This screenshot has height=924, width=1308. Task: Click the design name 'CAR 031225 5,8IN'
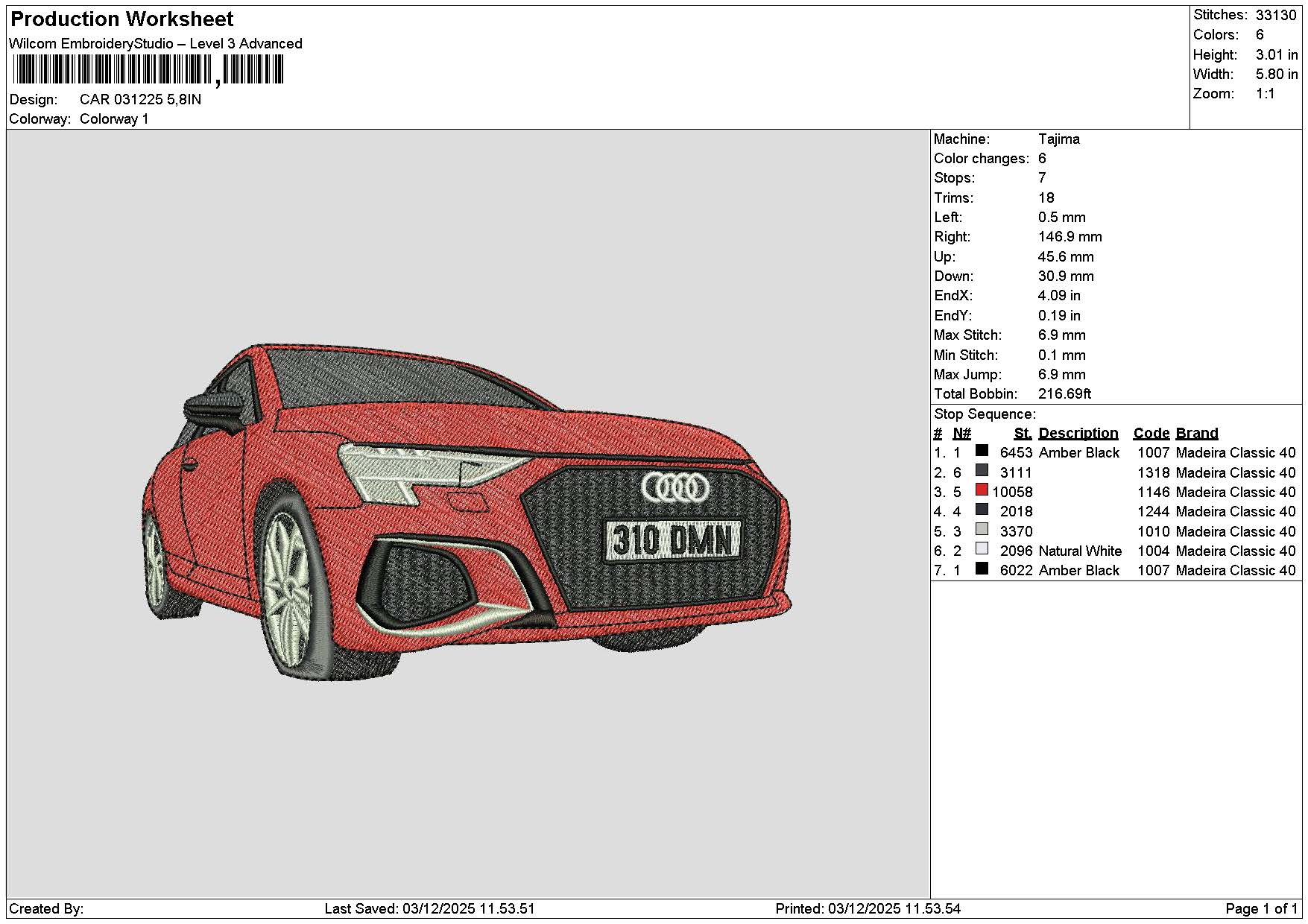(140, 99)
